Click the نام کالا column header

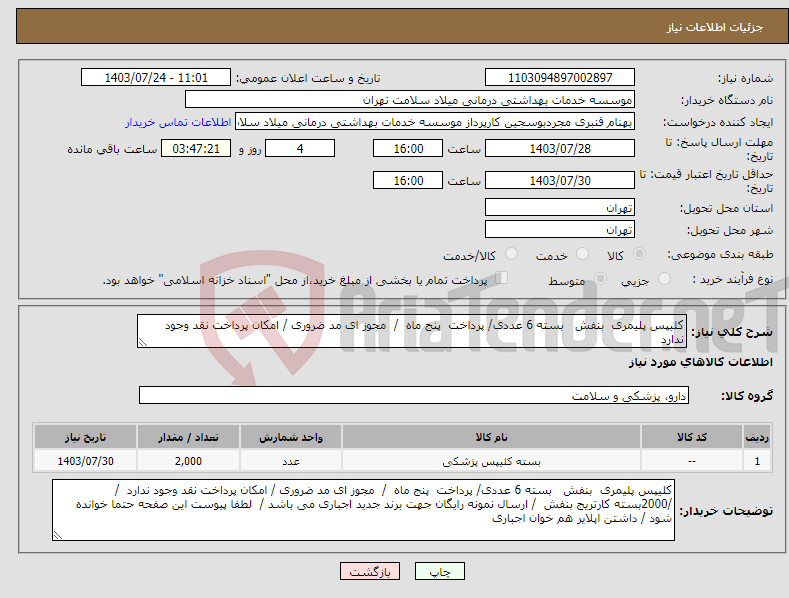click(491, 437)
